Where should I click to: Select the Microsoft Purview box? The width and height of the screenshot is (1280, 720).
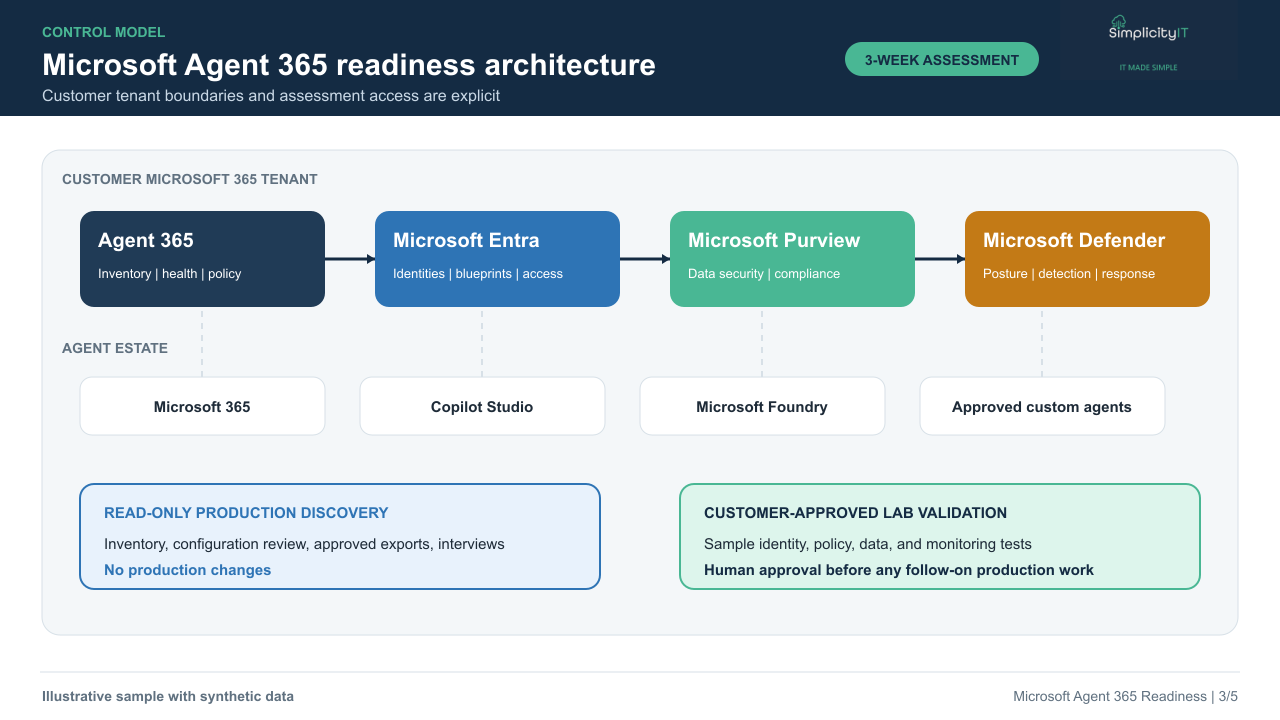[792, 259]
